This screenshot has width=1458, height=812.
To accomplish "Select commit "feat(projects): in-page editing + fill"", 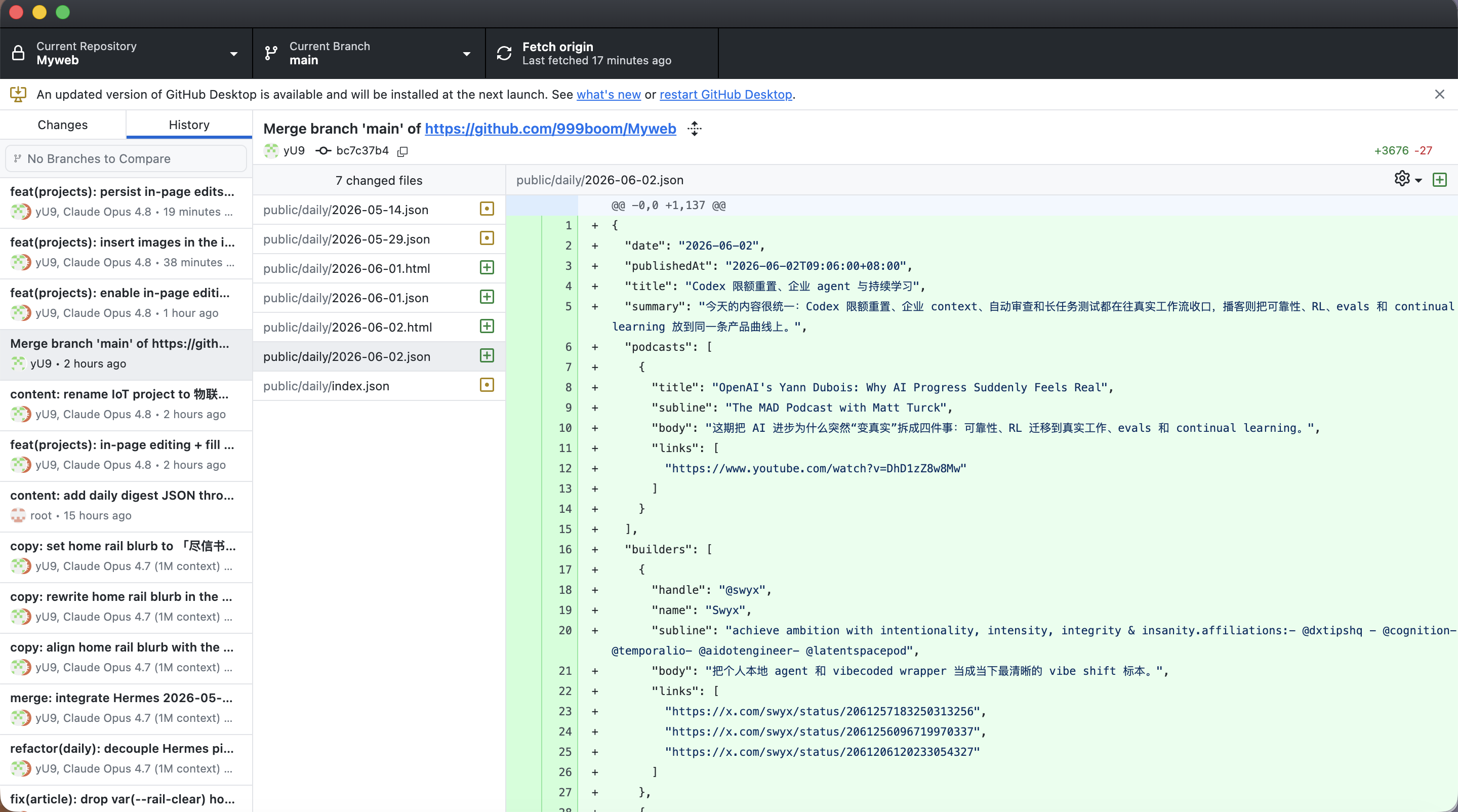I will (126, 456).
